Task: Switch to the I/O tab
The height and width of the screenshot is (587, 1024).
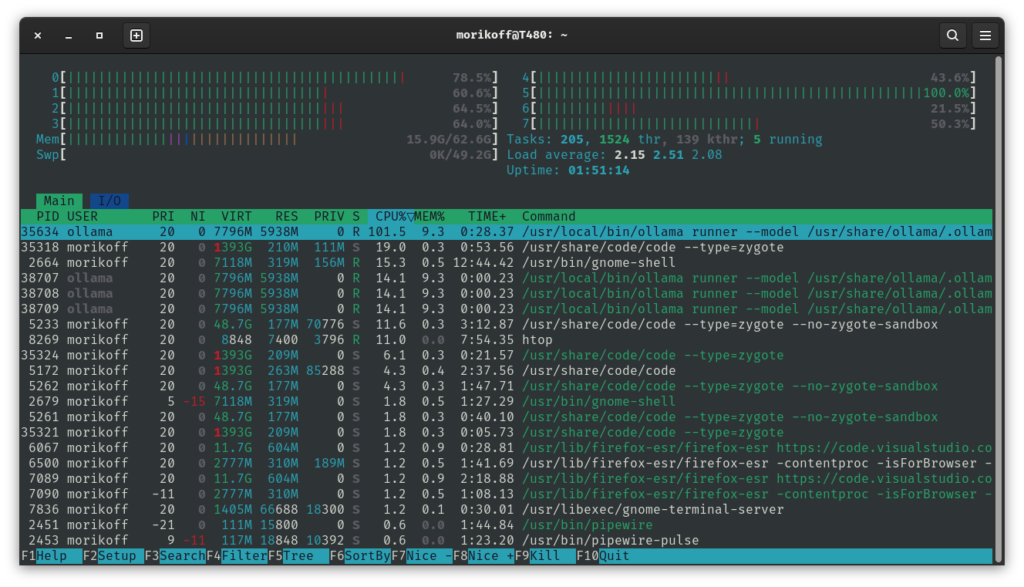Action: tap(109, 200)
